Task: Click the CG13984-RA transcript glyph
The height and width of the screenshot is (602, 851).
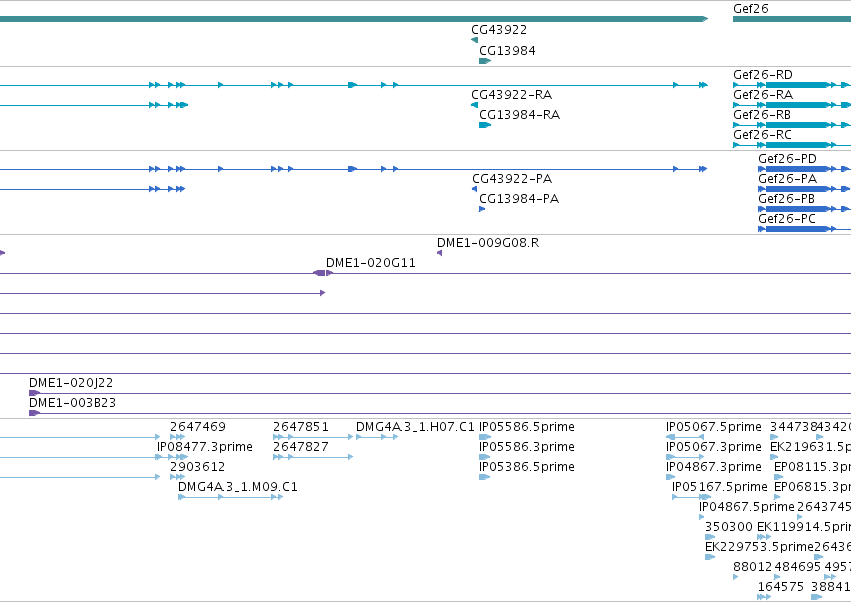Action: (485, 125)
